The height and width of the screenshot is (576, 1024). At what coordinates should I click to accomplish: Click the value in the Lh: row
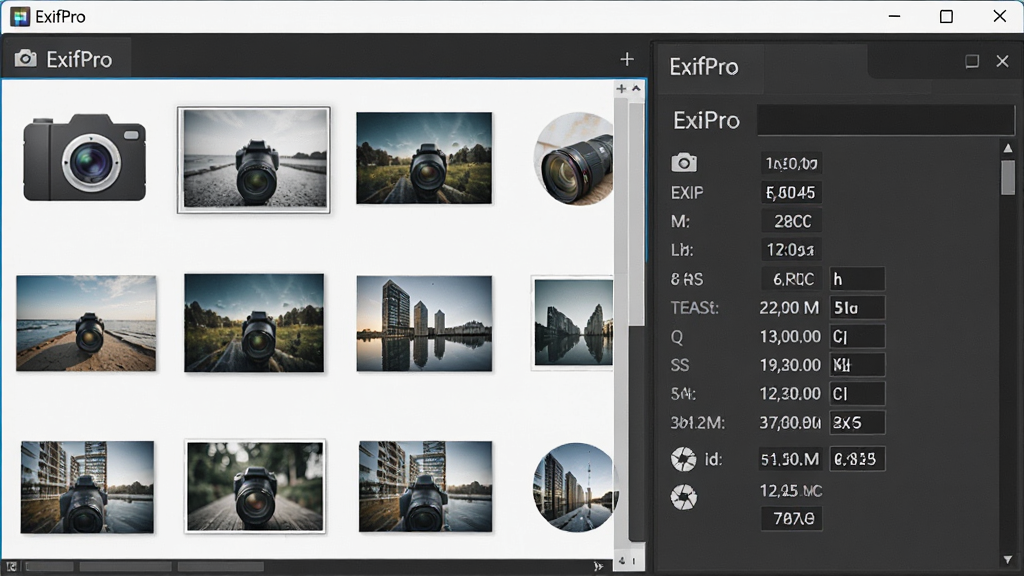[x=792, y=250]
